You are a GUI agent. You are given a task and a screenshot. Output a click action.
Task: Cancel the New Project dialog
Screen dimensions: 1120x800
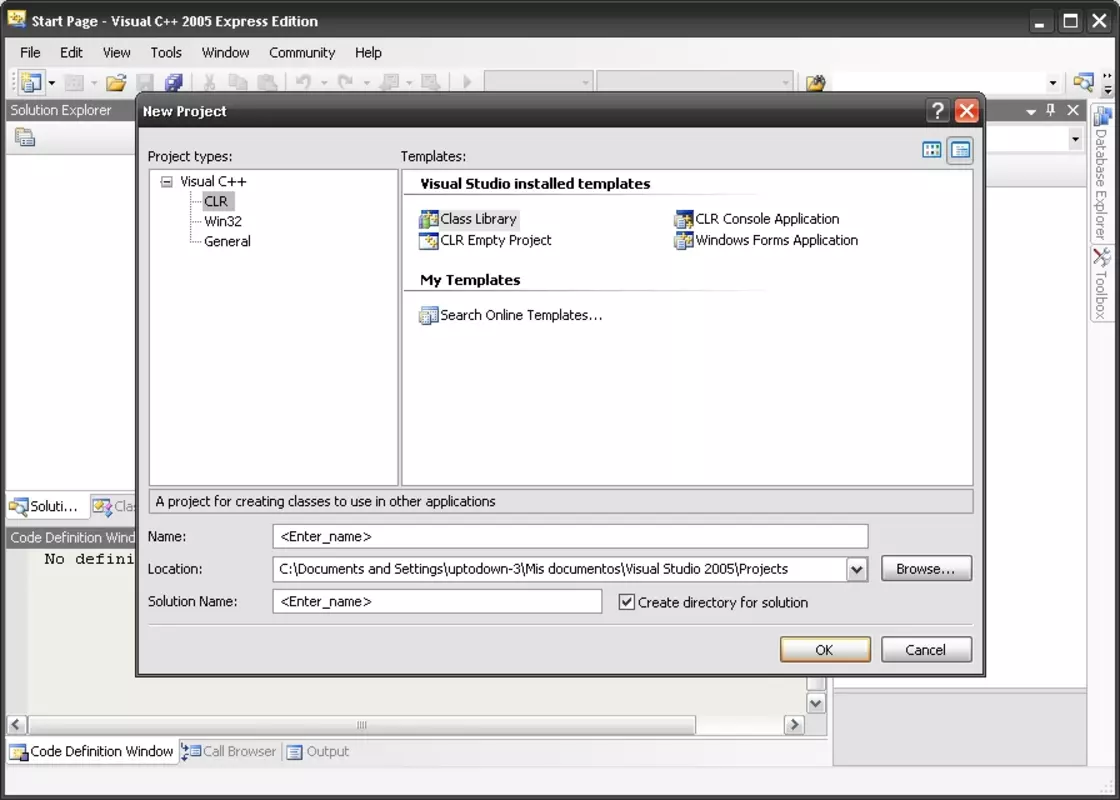point(926,649)
